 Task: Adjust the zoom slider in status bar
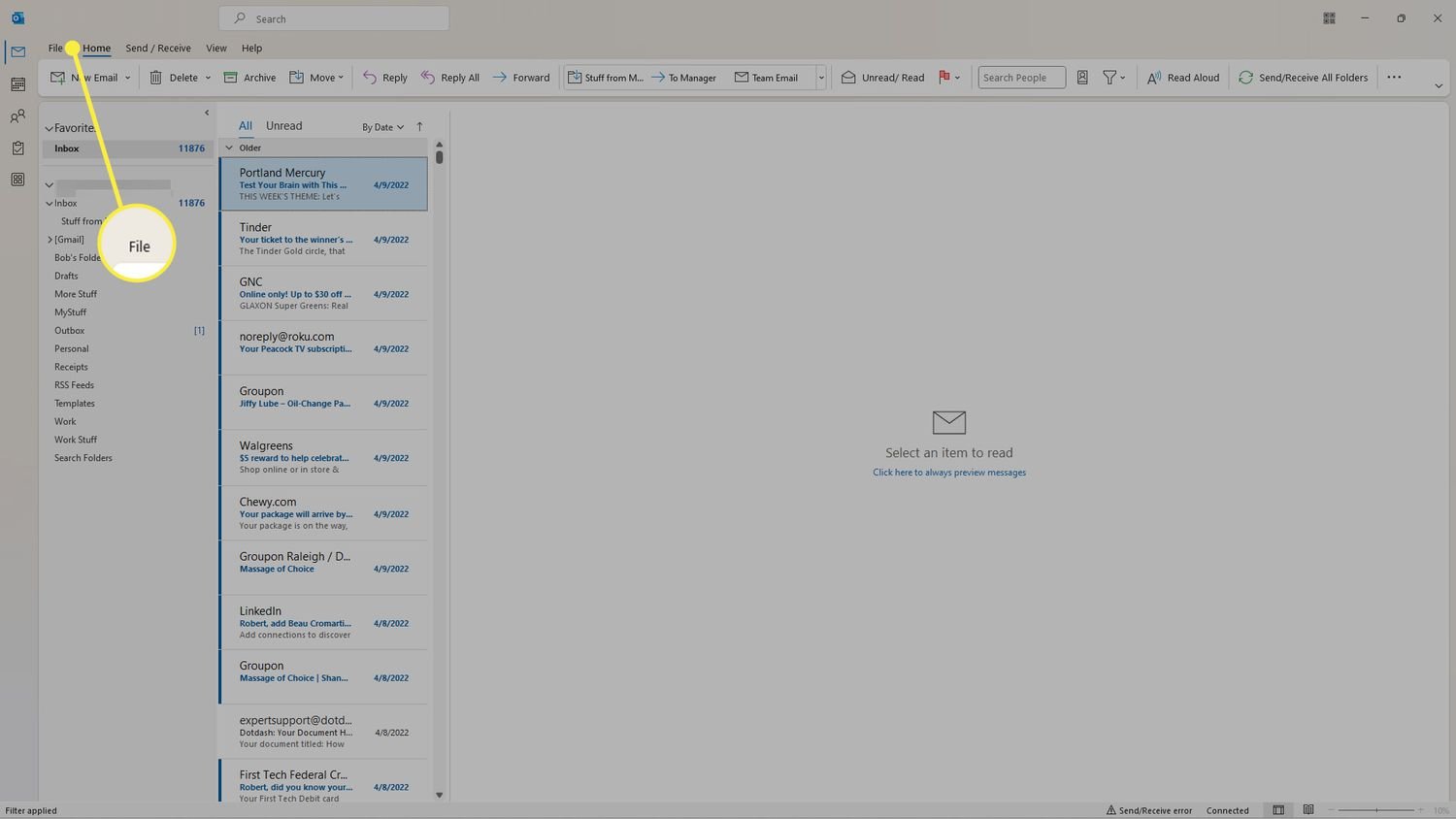(x=1375, y=810)
